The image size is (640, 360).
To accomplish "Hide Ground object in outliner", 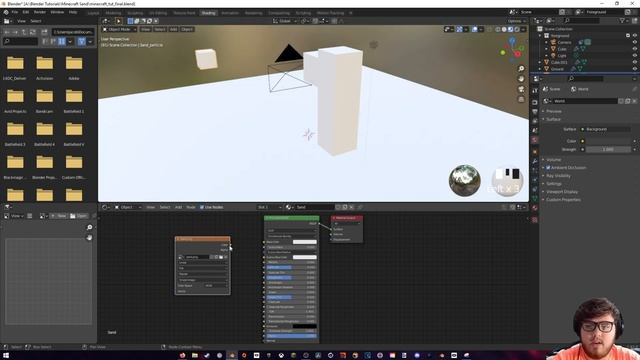I will pyautogui.click(x=635, y=69).
